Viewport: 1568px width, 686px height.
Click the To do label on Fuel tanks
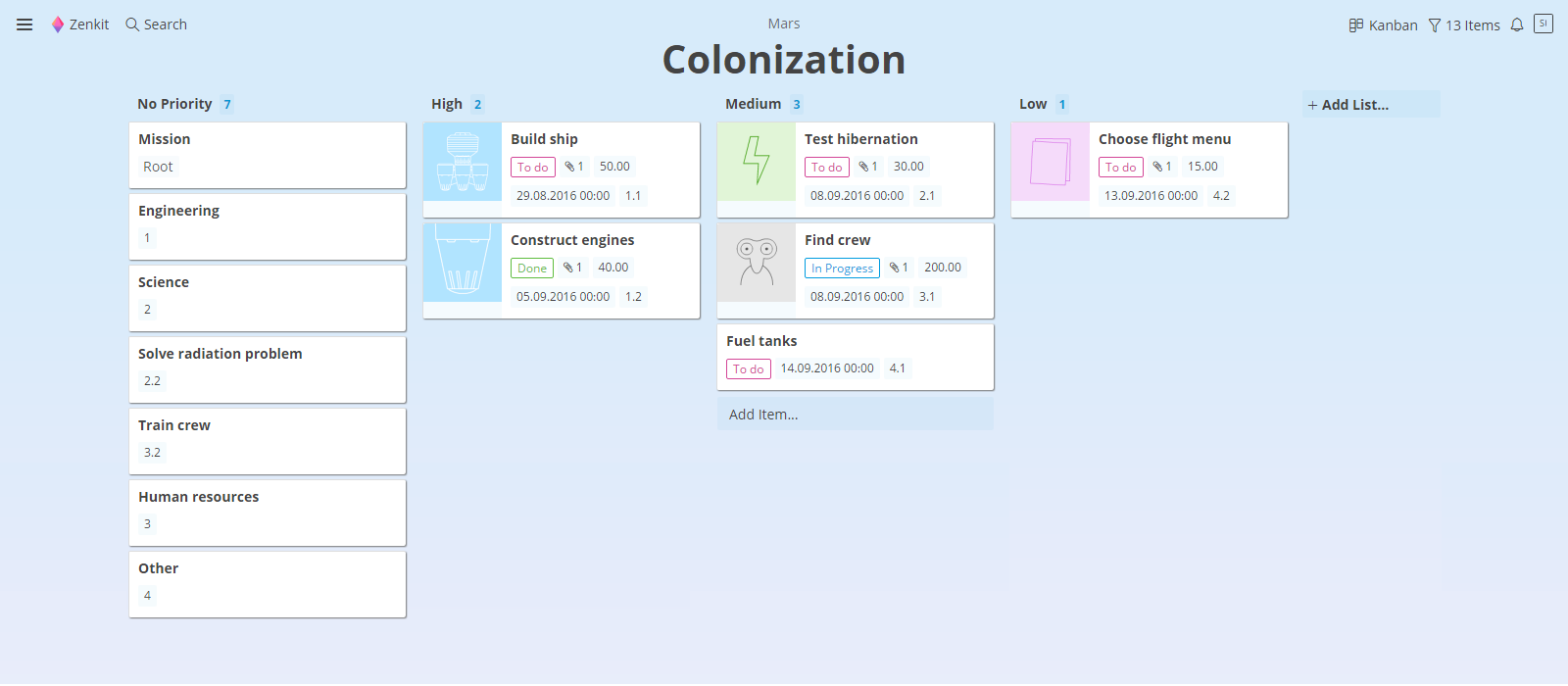tap(749, 369)
